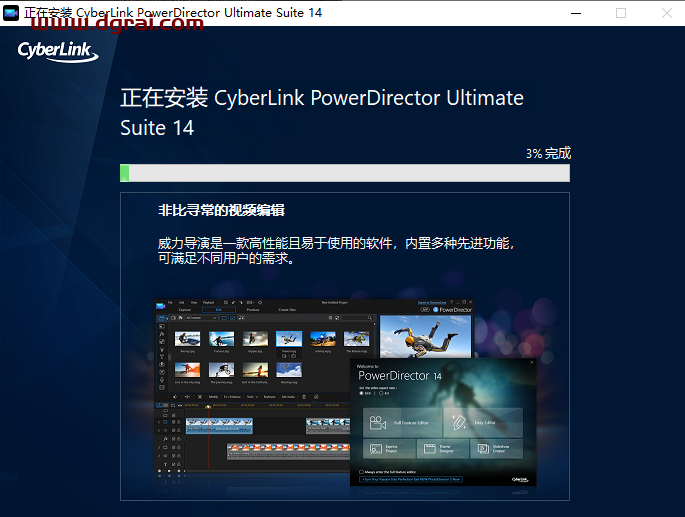Viewport: 685px width, 517px height.
Task: Click the CyberLink logo
Action: point(58,52)
